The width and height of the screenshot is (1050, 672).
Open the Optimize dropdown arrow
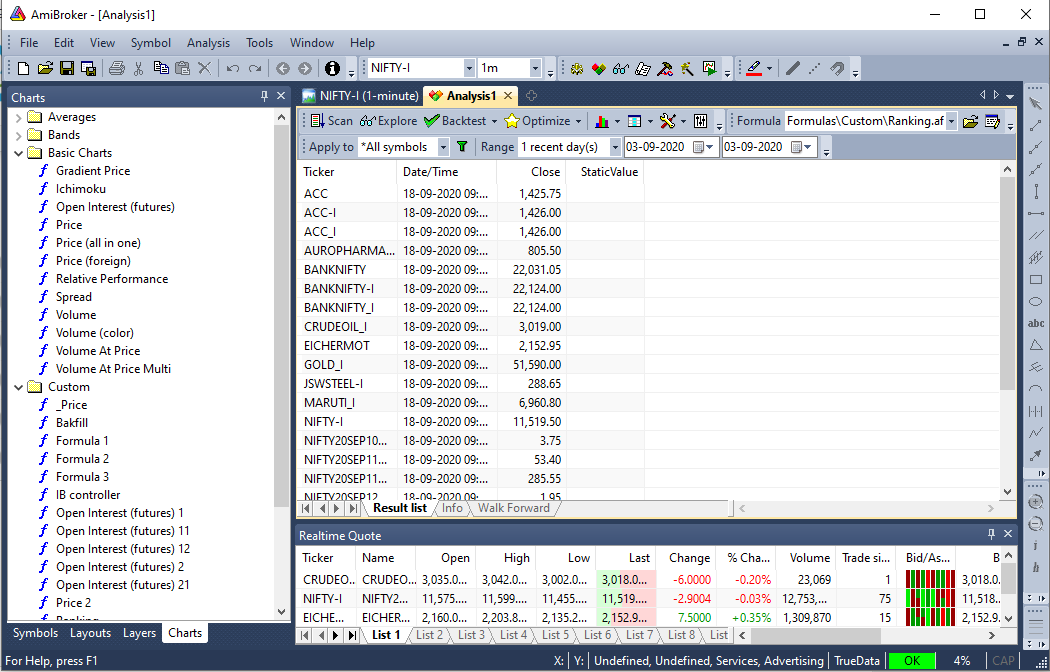(578, 121)
